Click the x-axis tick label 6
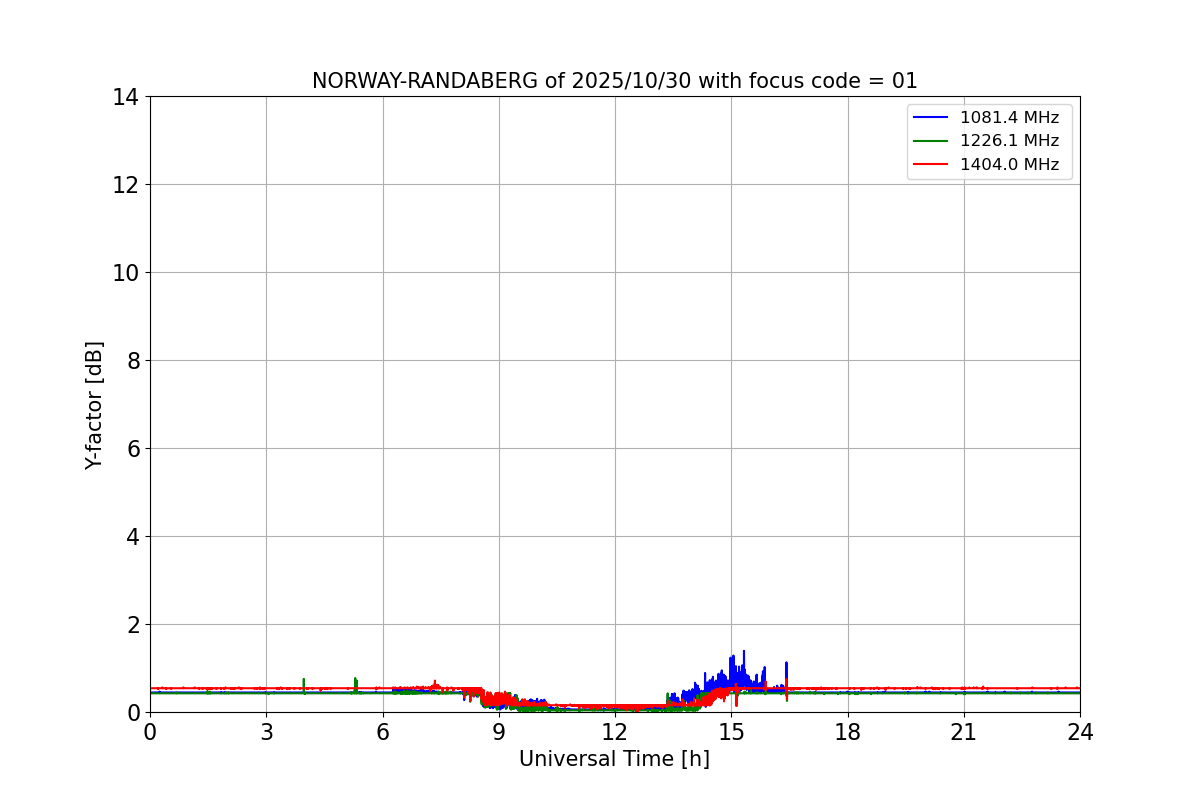 coord(383,732)
